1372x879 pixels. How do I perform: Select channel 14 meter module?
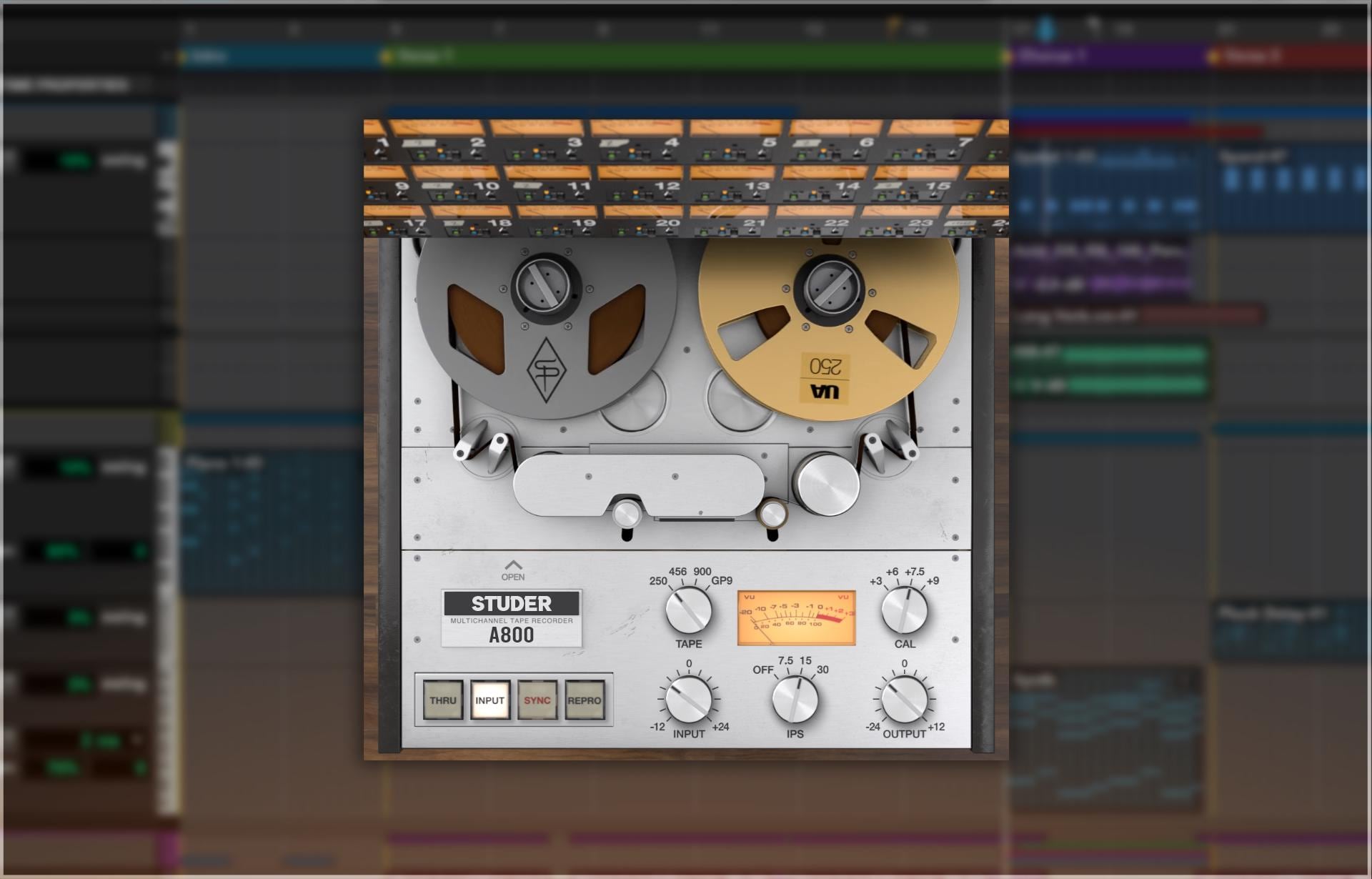(824, 184)
